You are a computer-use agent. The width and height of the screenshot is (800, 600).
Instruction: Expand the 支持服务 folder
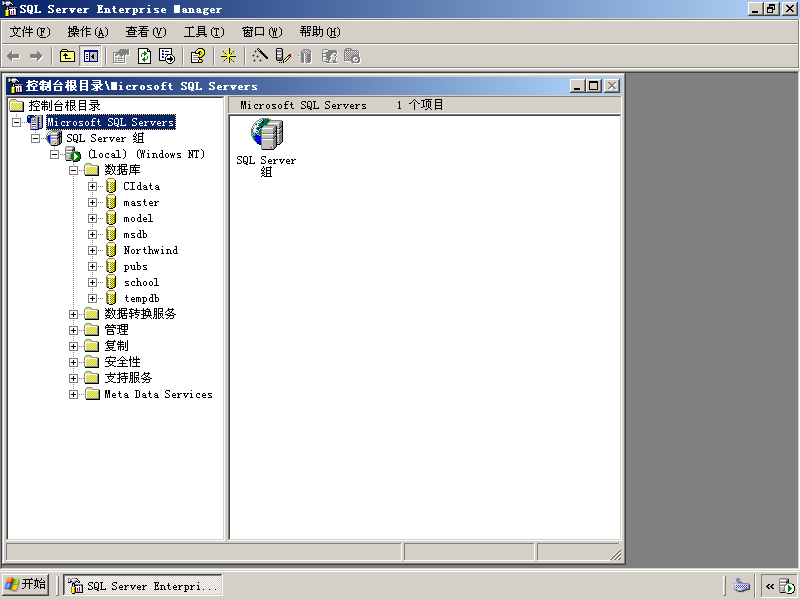click(73, 378)
